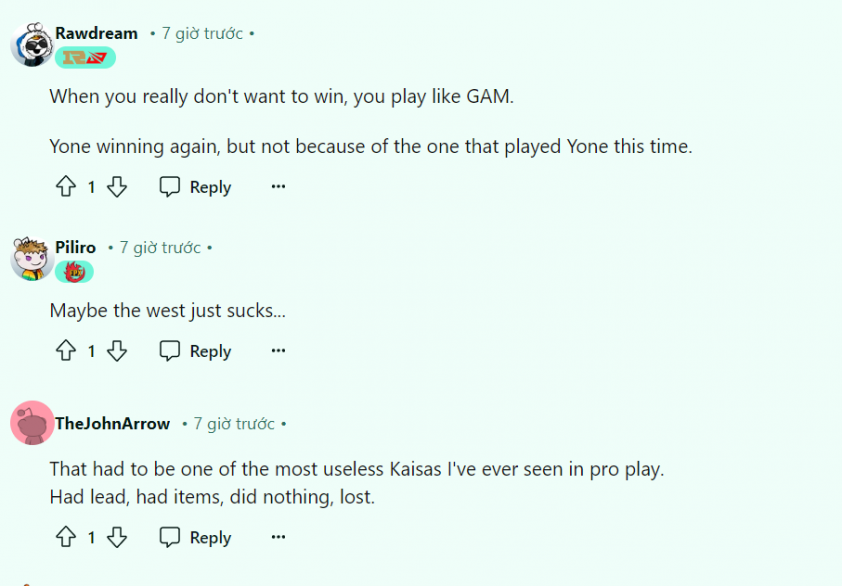
Task: Visit TheJohnArrow's profile via username
Action: 112,423
